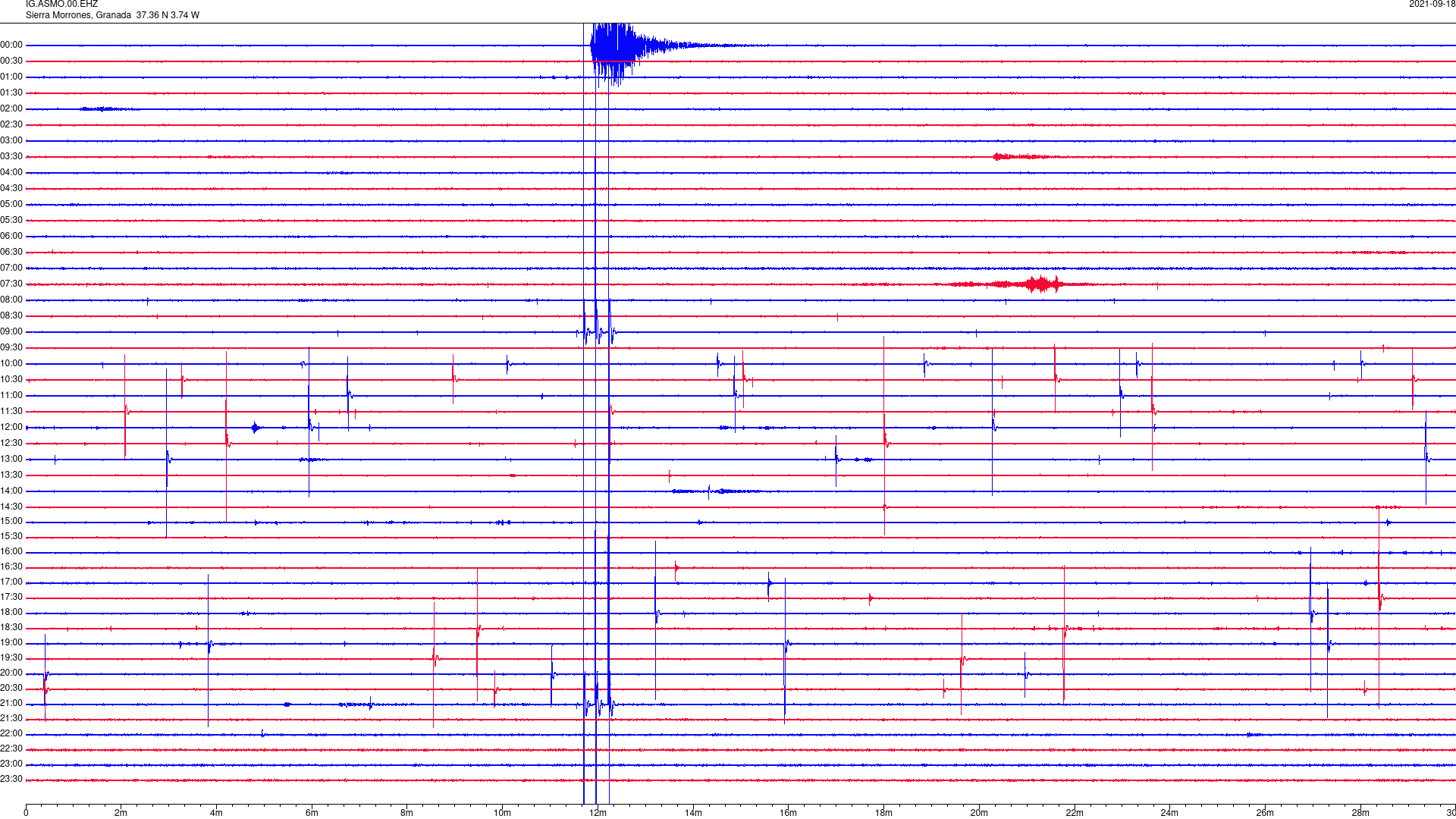Select the 16:00 trace time label
This screenshot has width=1456, height=819.
tap(11, 552)
